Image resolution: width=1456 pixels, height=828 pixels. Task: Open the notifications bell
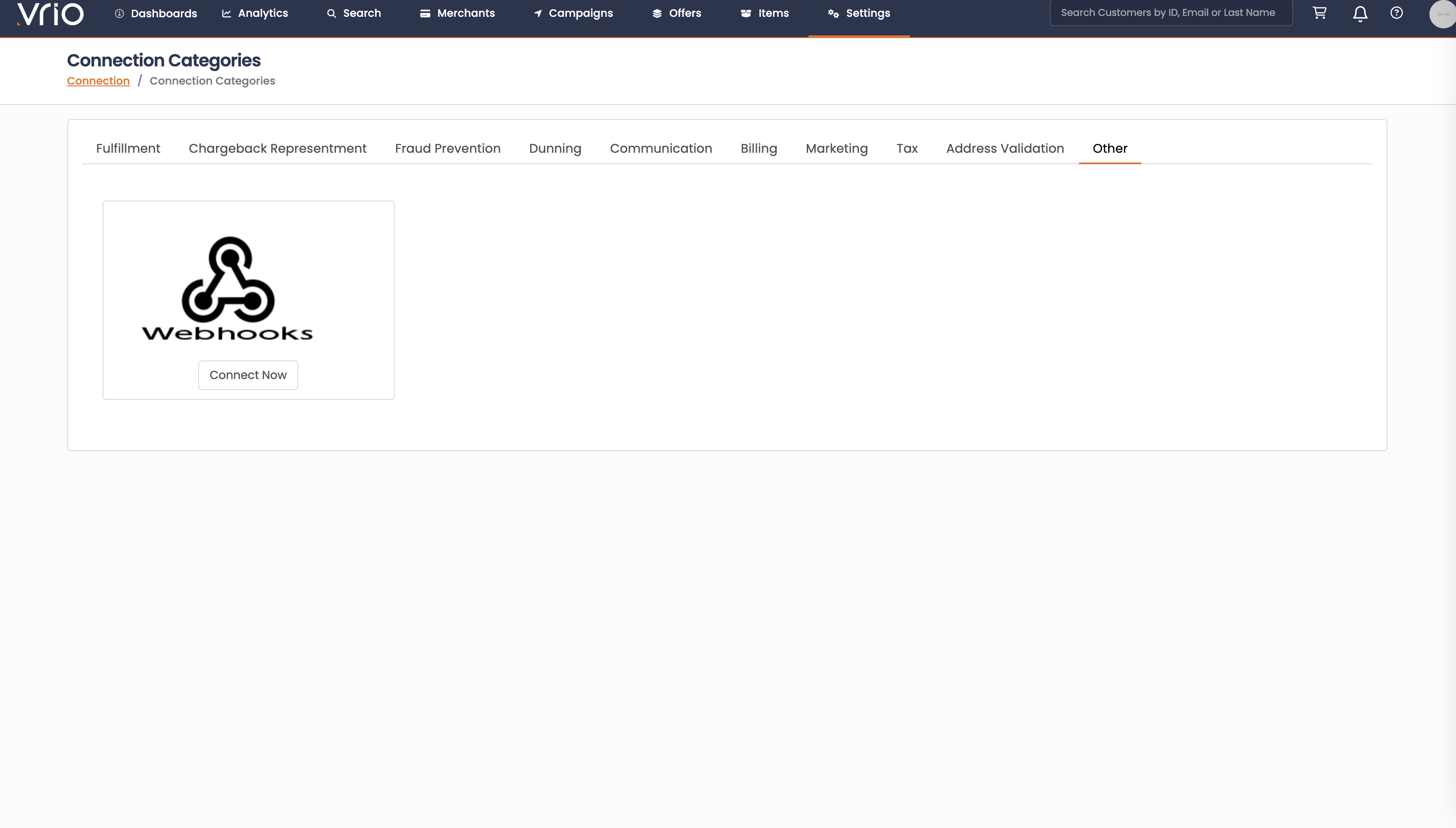(1360, 14)
